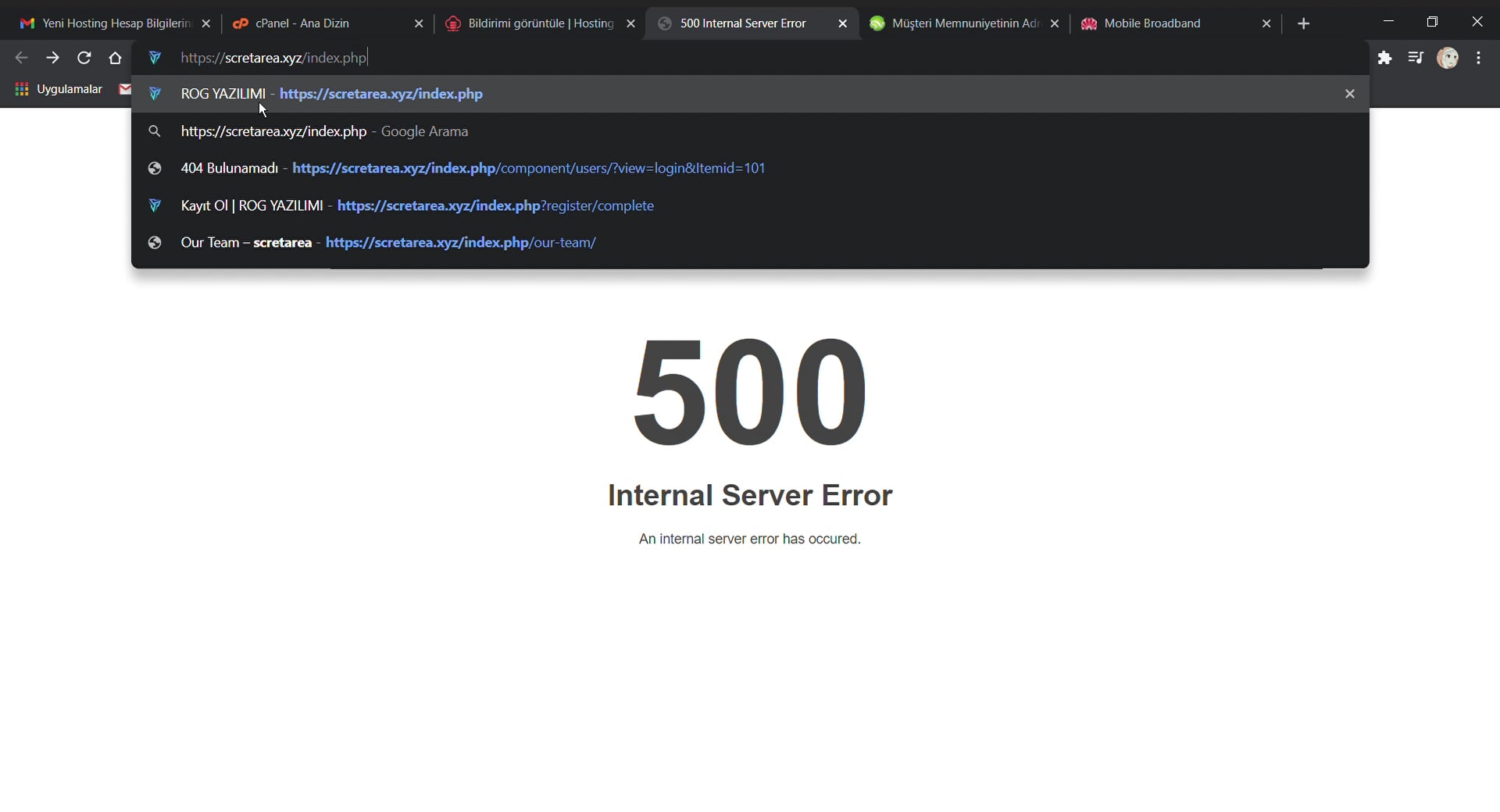Image resolution: width=1500 pixels, height=812 pixels.
Task: Click the profile avatar picture
Action: pos(1449,58)
